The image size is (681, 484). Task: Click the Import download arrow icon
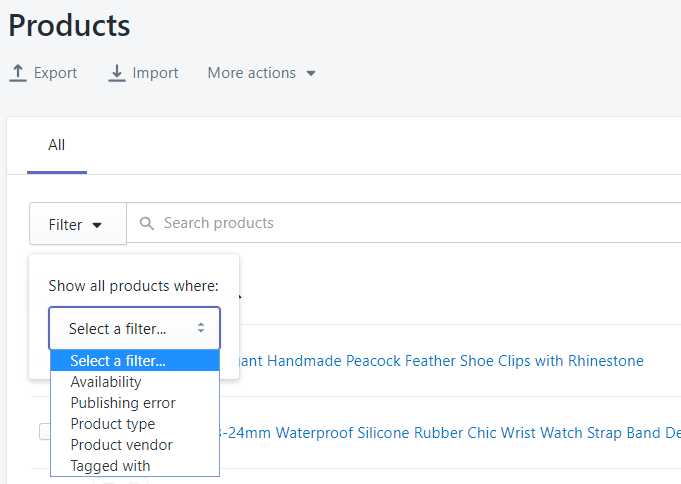pos(117,73)
